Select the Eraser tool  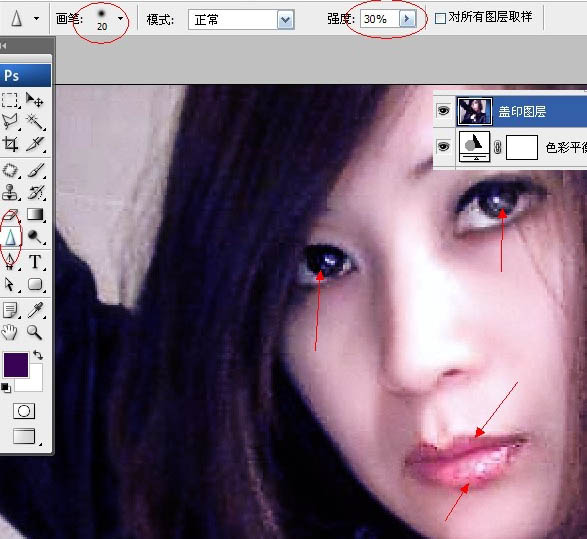pyautogui.click(x=11, y=216)
